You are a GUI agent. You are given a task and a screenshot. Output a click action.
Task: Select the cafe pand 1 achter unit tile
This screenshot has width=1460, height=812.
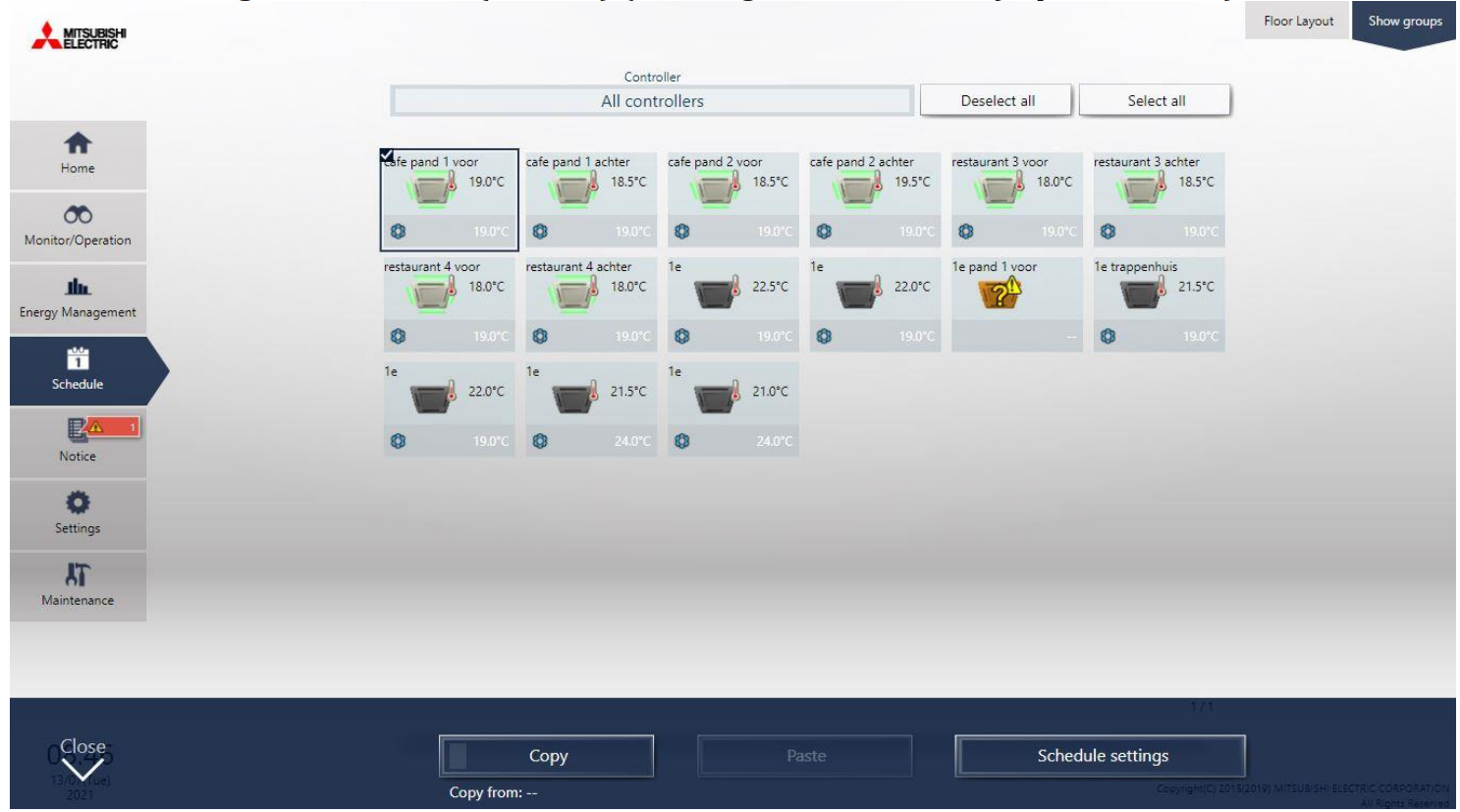click(x=590, y=198)
